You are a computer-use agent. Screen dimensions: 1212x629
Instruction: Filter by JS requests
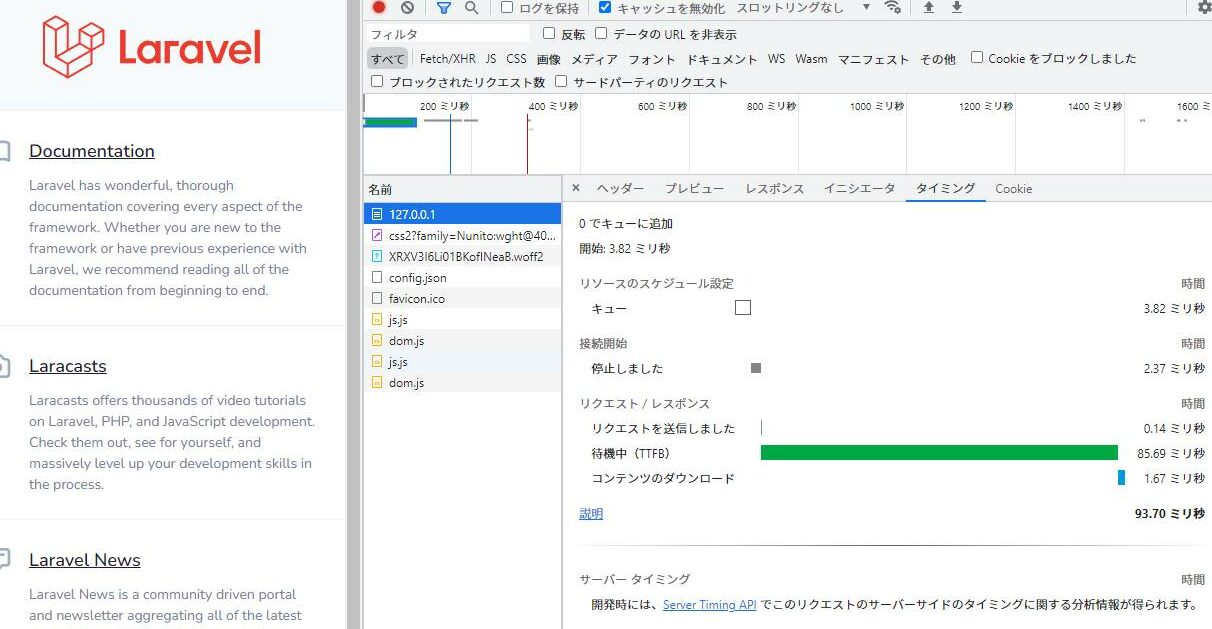point(491,59)
